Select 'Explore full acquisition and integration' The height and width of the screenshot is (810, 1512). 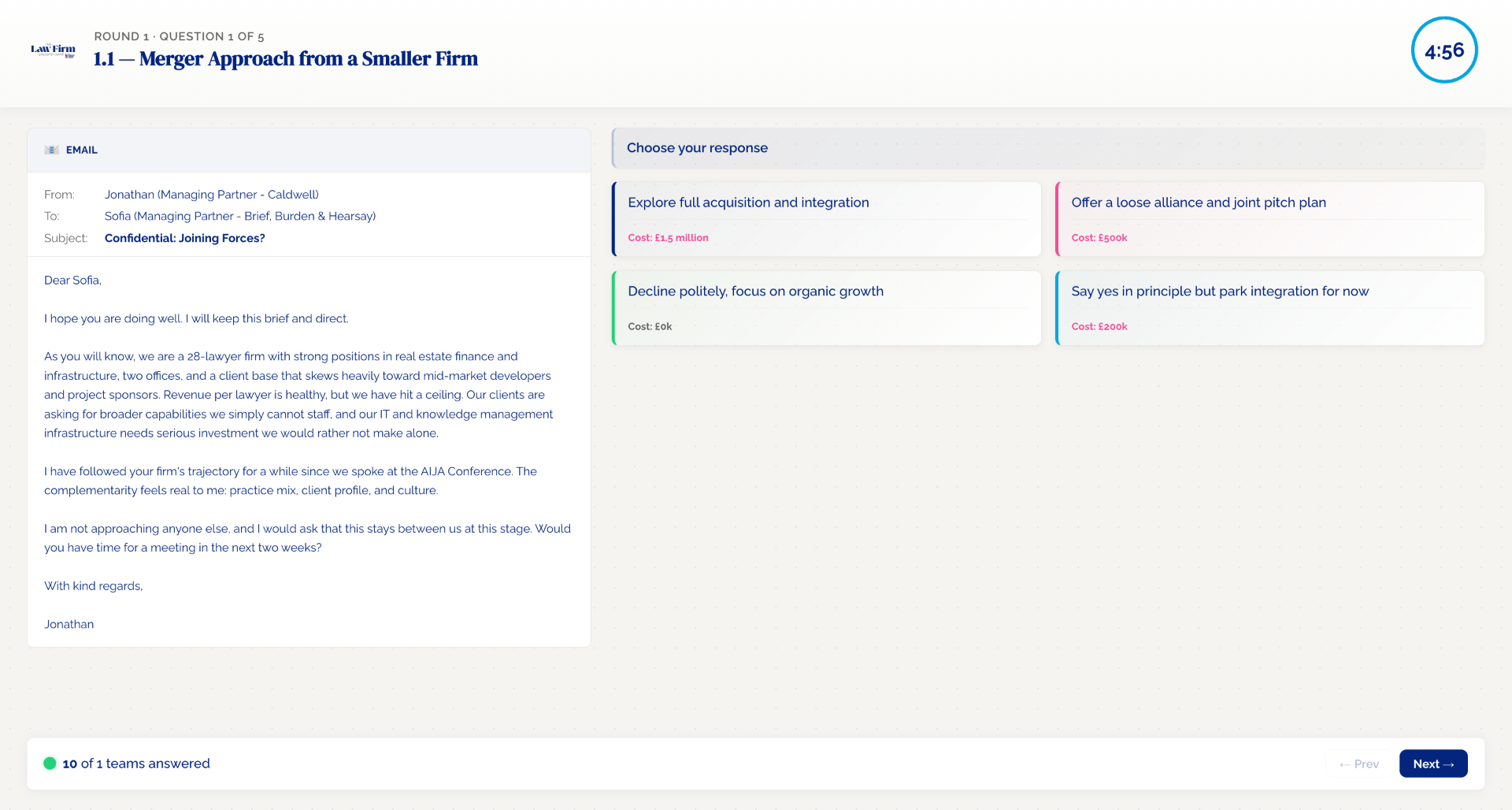(826, 219)
